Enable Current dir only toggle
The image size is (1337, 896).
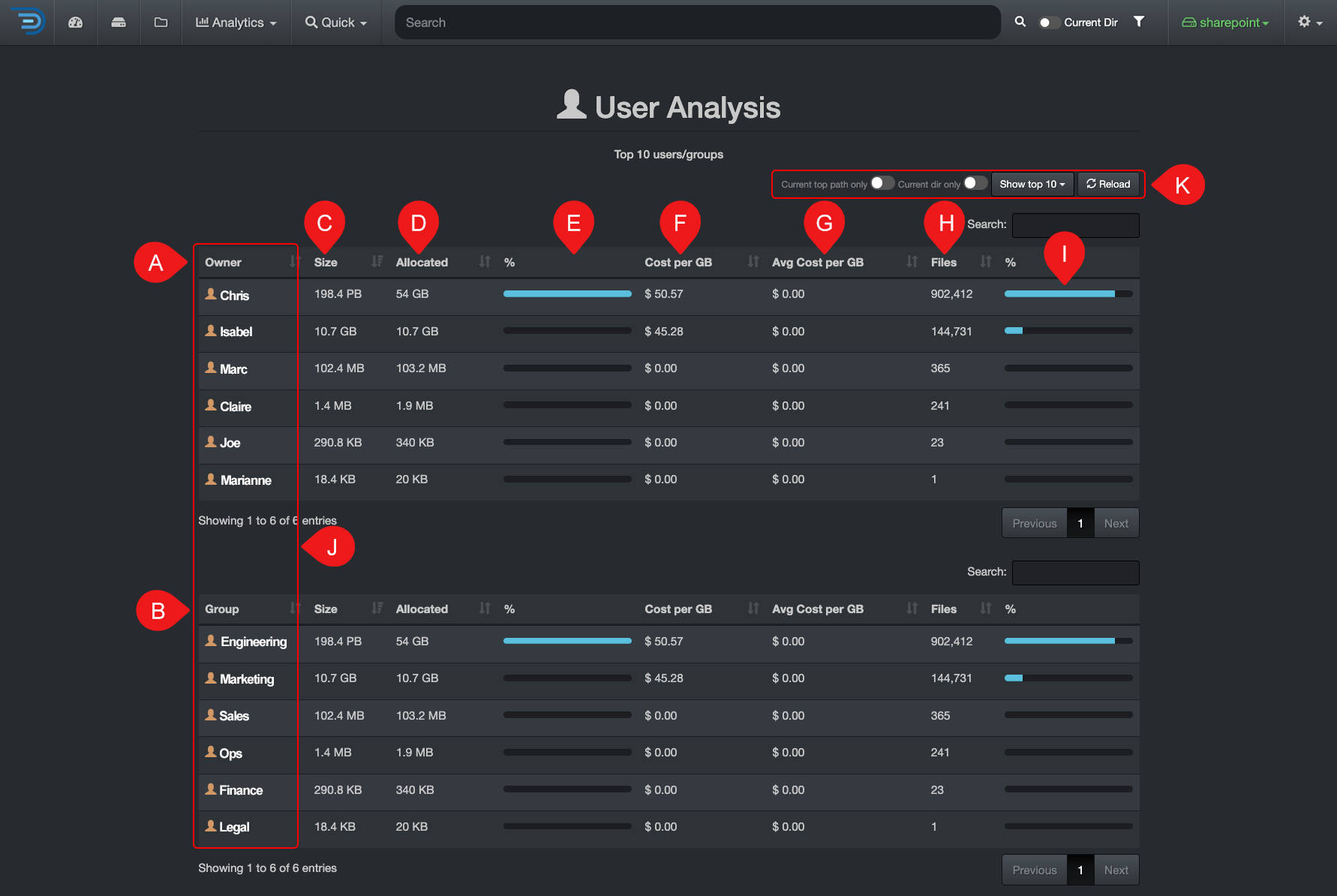coord(975,183)
